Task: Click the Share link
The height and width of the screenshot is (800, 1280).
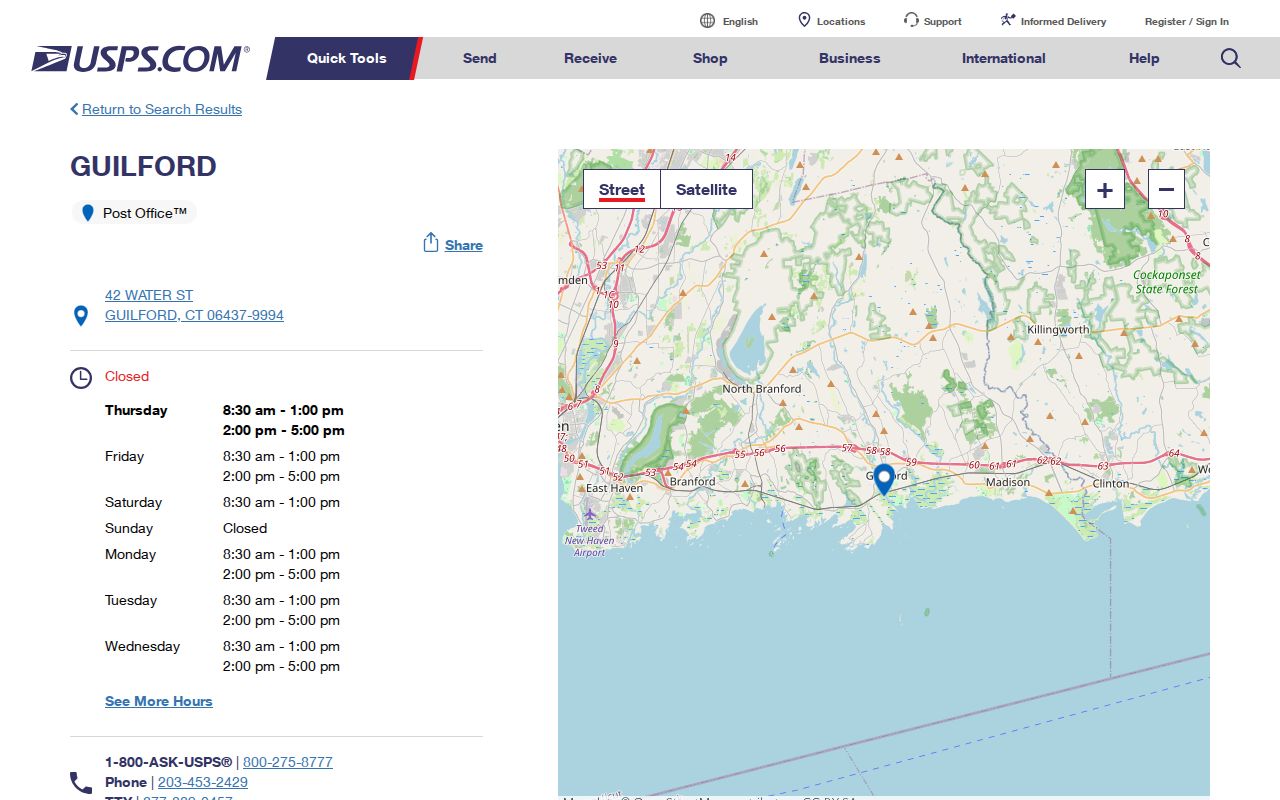Action: pos(464,245)
